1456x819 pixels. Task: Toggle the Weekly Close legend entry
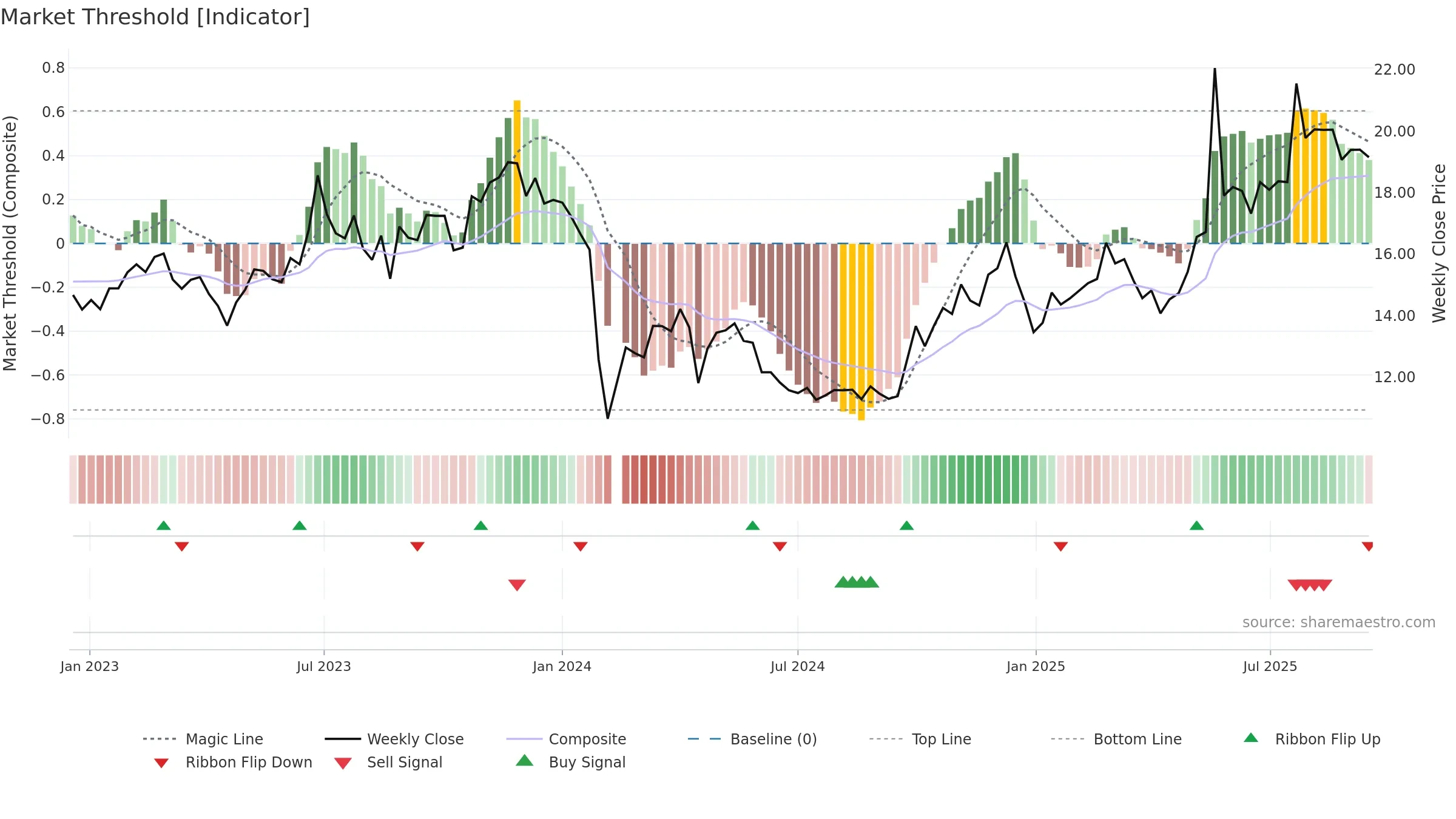(x=394, y=739)
